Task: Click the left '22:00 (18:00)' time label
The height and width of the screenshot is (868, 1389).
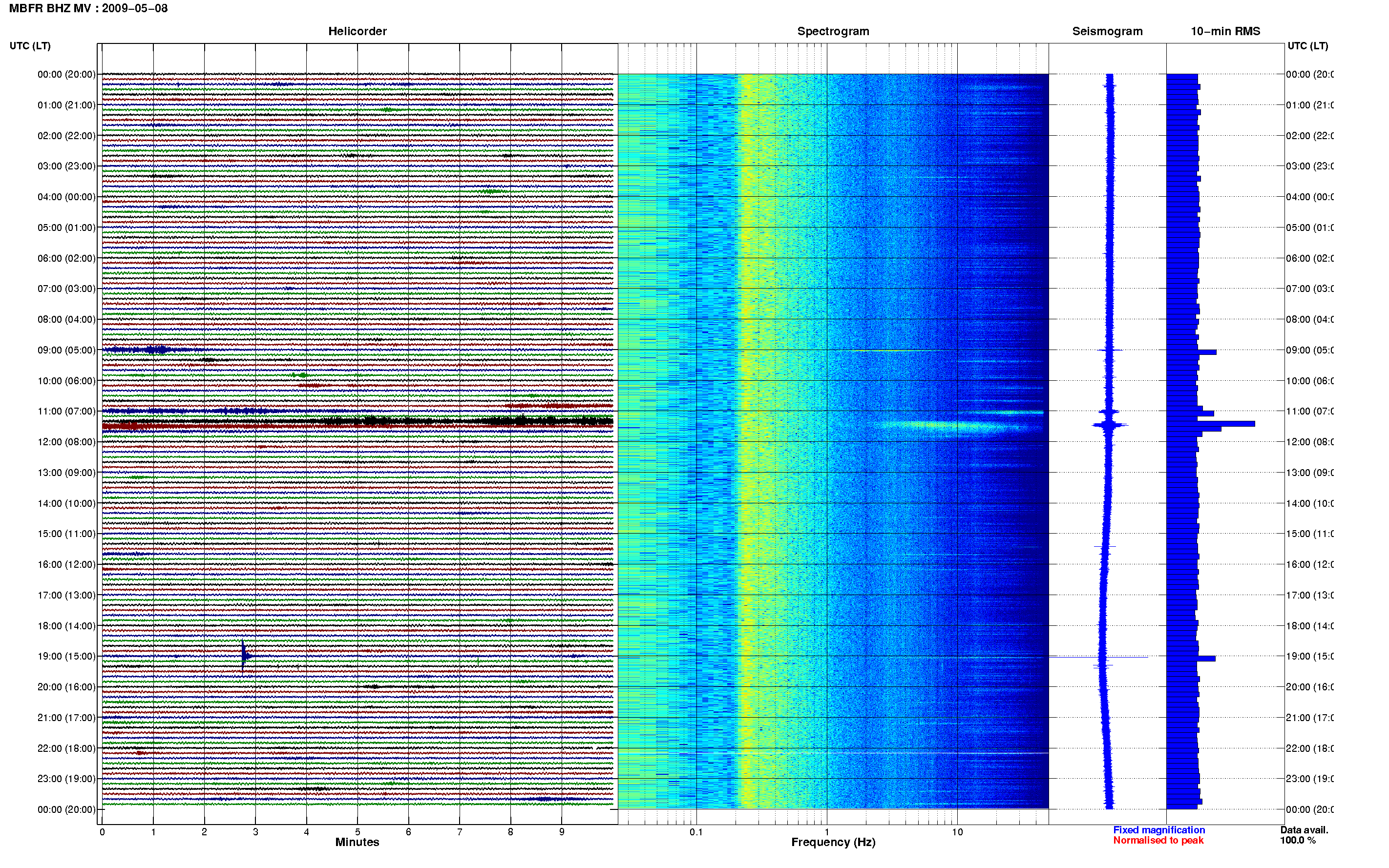Action: tap(66, 748)
